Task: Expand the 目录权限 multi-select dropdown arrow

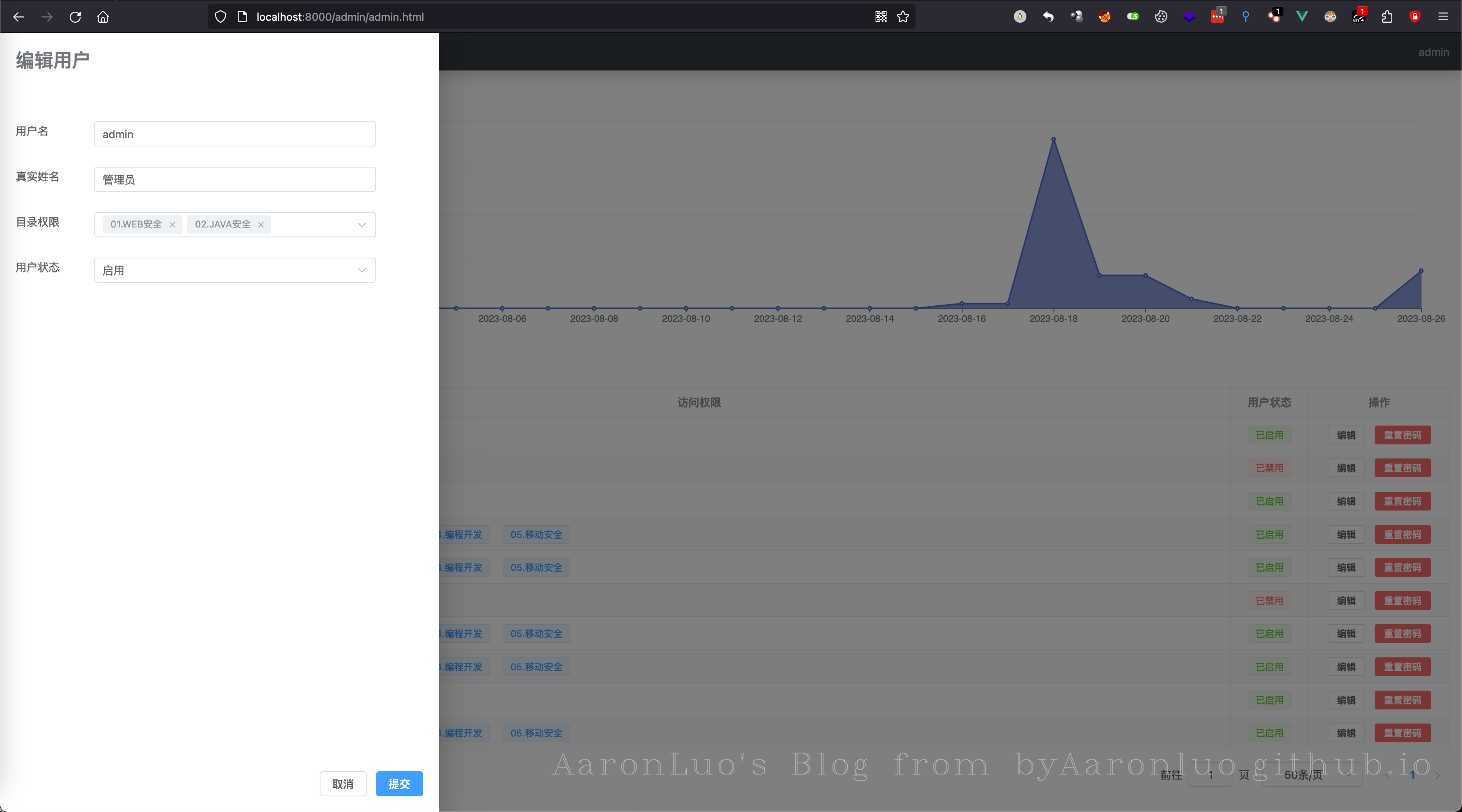Action: 362,225
